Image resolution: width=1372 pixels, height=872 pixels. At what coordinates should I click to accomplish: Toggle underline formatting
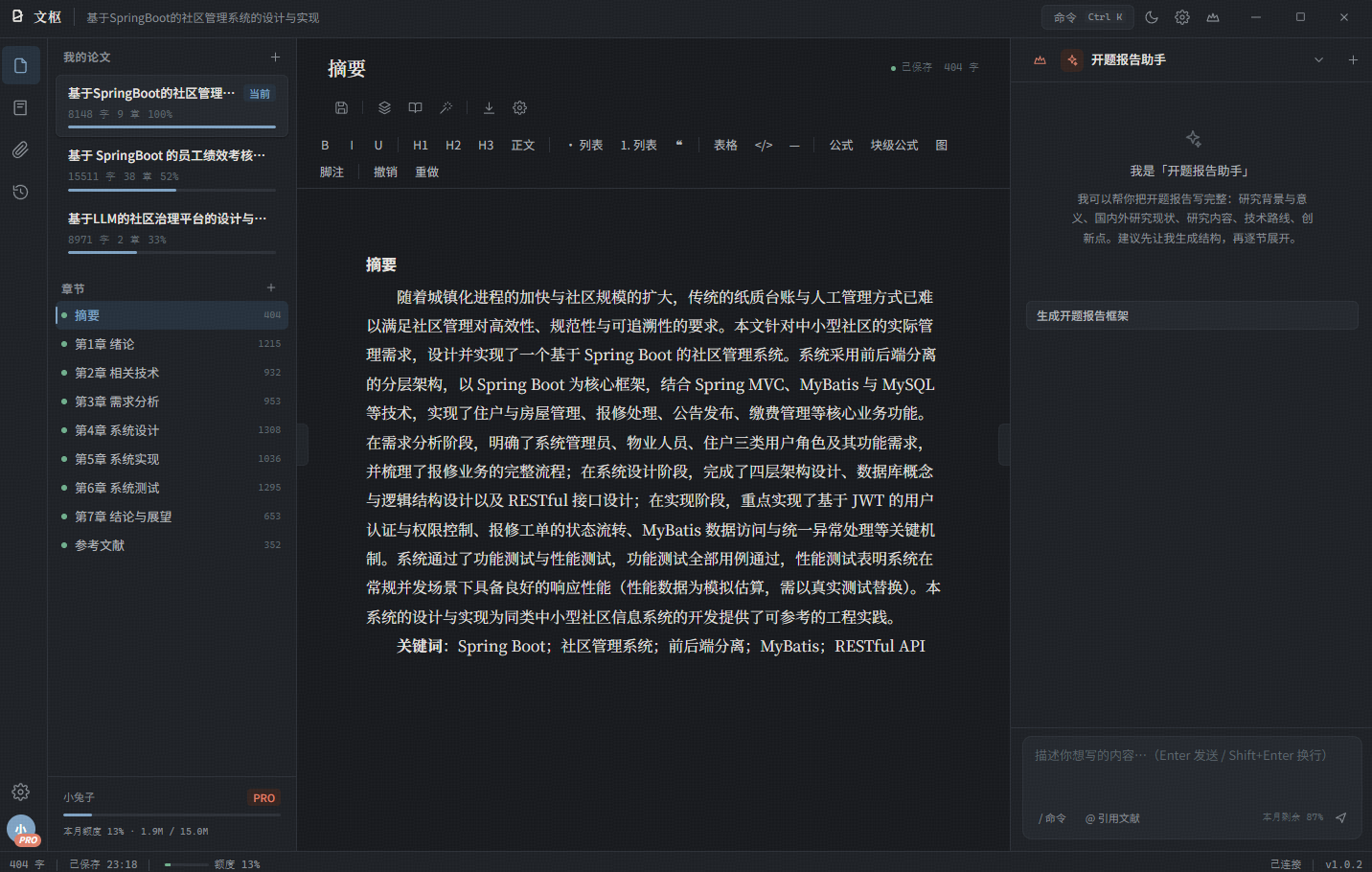[378, 145]
